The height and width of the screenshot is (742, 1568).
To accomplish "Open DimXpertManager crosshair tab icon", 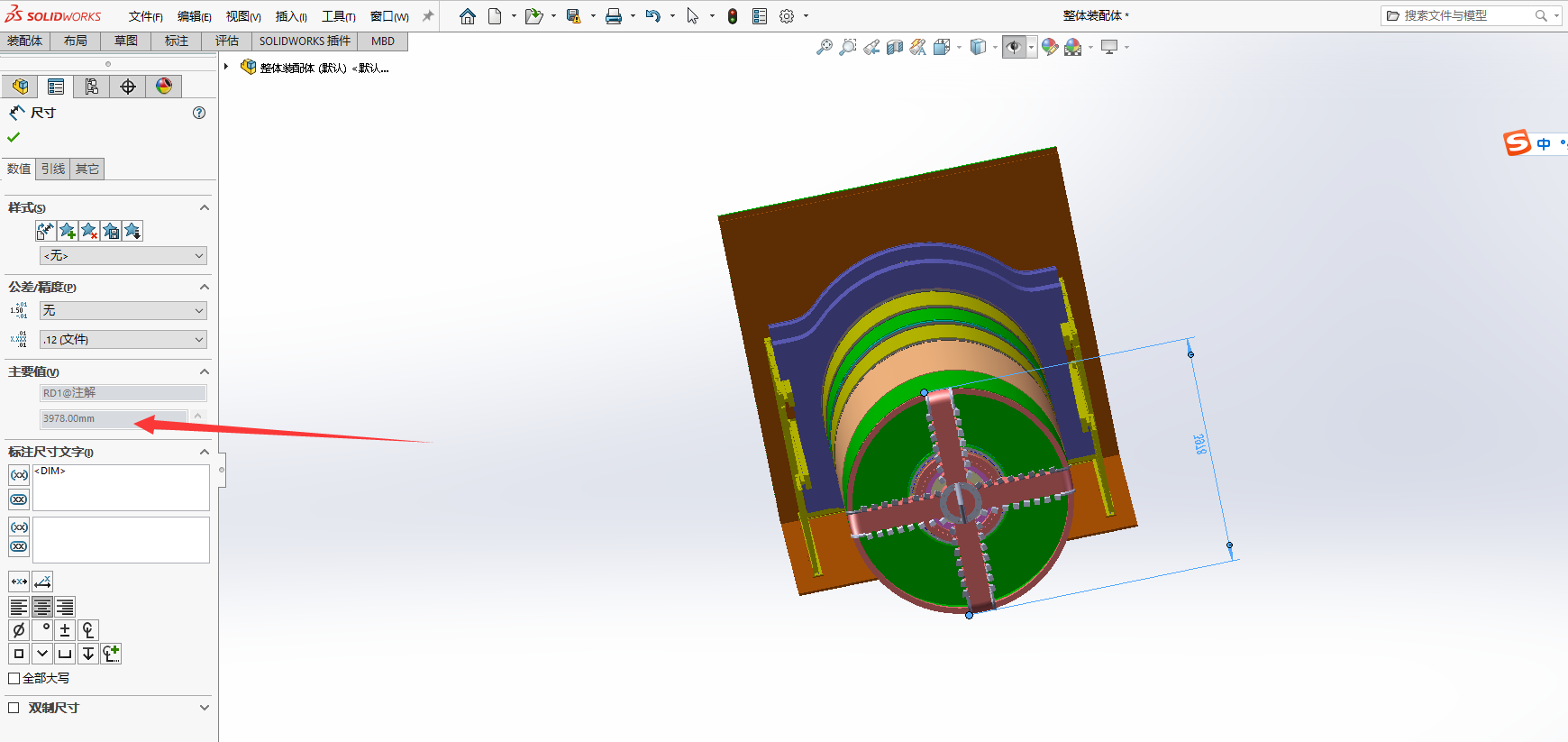I will 128,87.
